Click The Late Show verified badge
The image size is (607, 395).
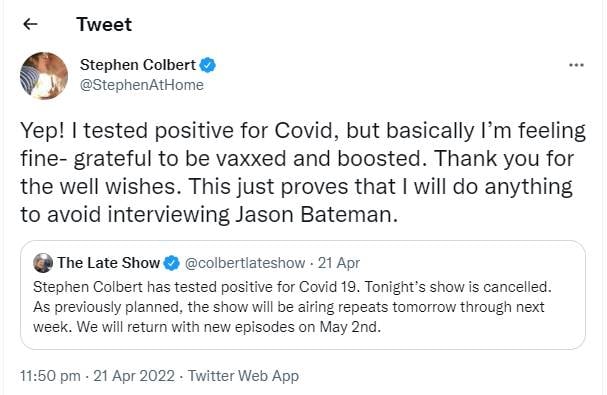pyautogui.click(x=171, y=263)
